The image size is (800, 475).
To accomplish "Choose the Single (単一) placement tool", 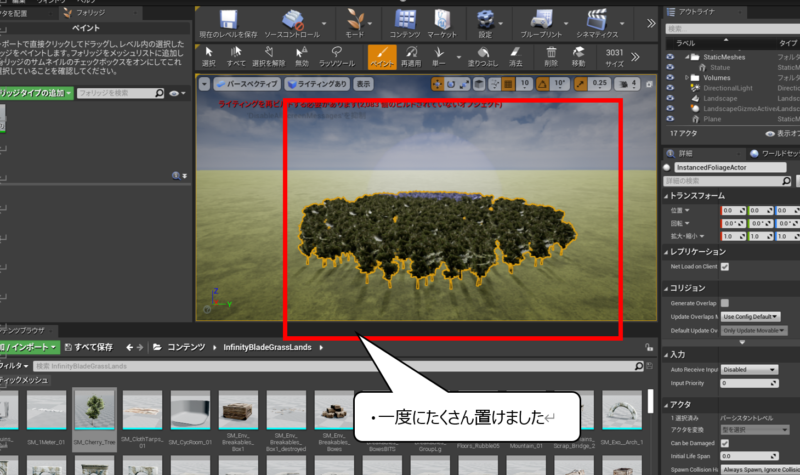I will pos(439,57).
